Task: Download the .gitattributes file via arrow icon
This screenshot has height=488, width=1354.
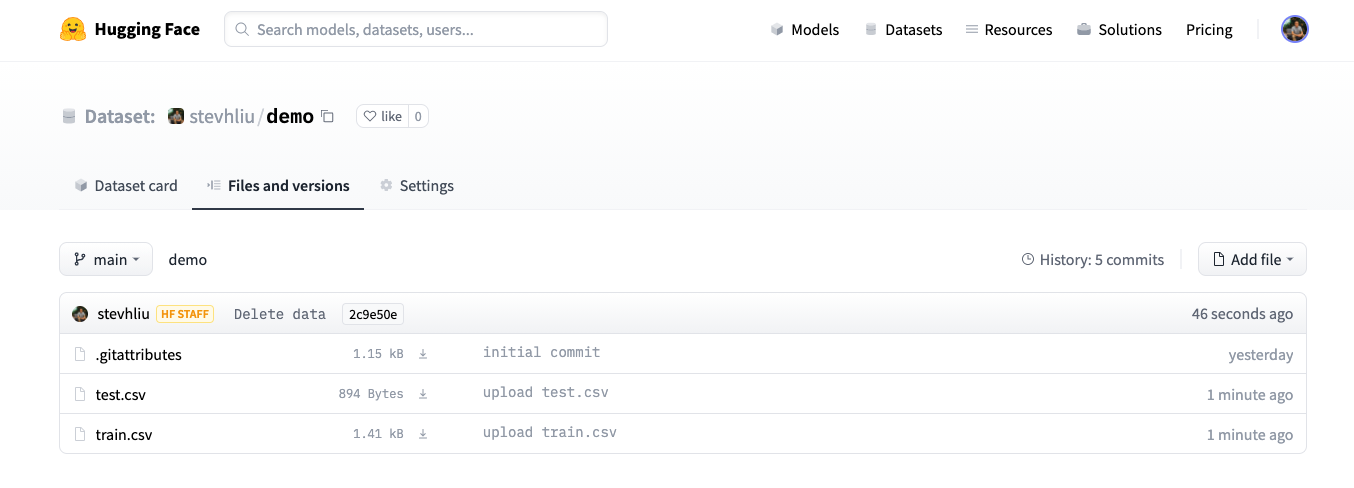Action: pos(423,354)
